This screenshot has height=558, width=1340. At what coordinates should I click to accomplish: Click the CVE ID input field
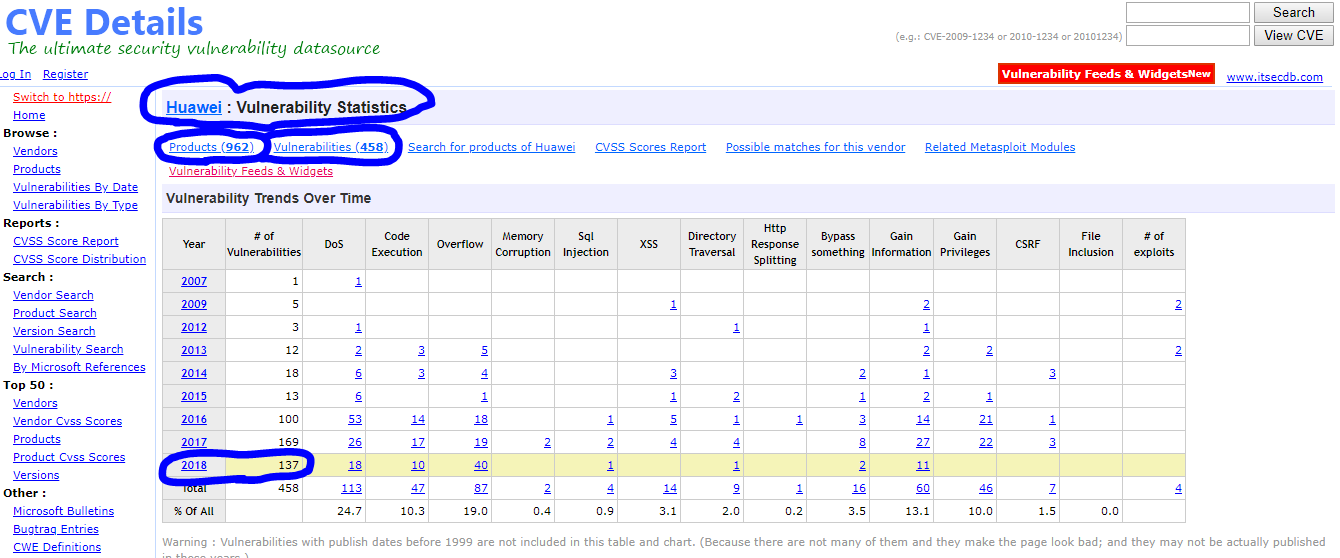point(1187,35)
